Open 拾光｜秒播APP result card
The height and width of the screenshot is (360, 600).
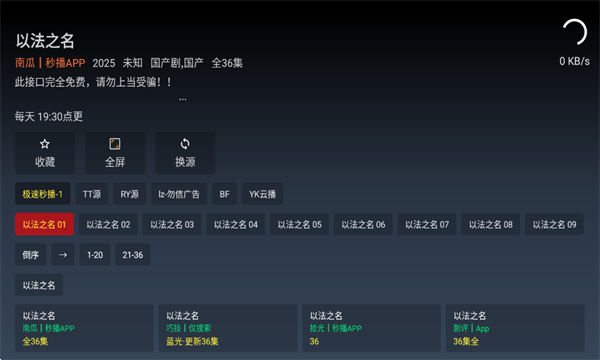[372, 328]
